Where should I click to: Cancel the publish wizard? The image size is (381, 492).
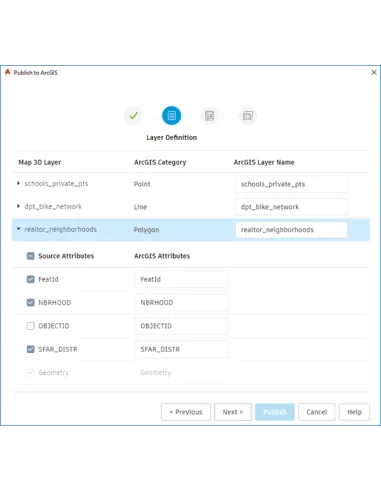[x=316, y=412]
